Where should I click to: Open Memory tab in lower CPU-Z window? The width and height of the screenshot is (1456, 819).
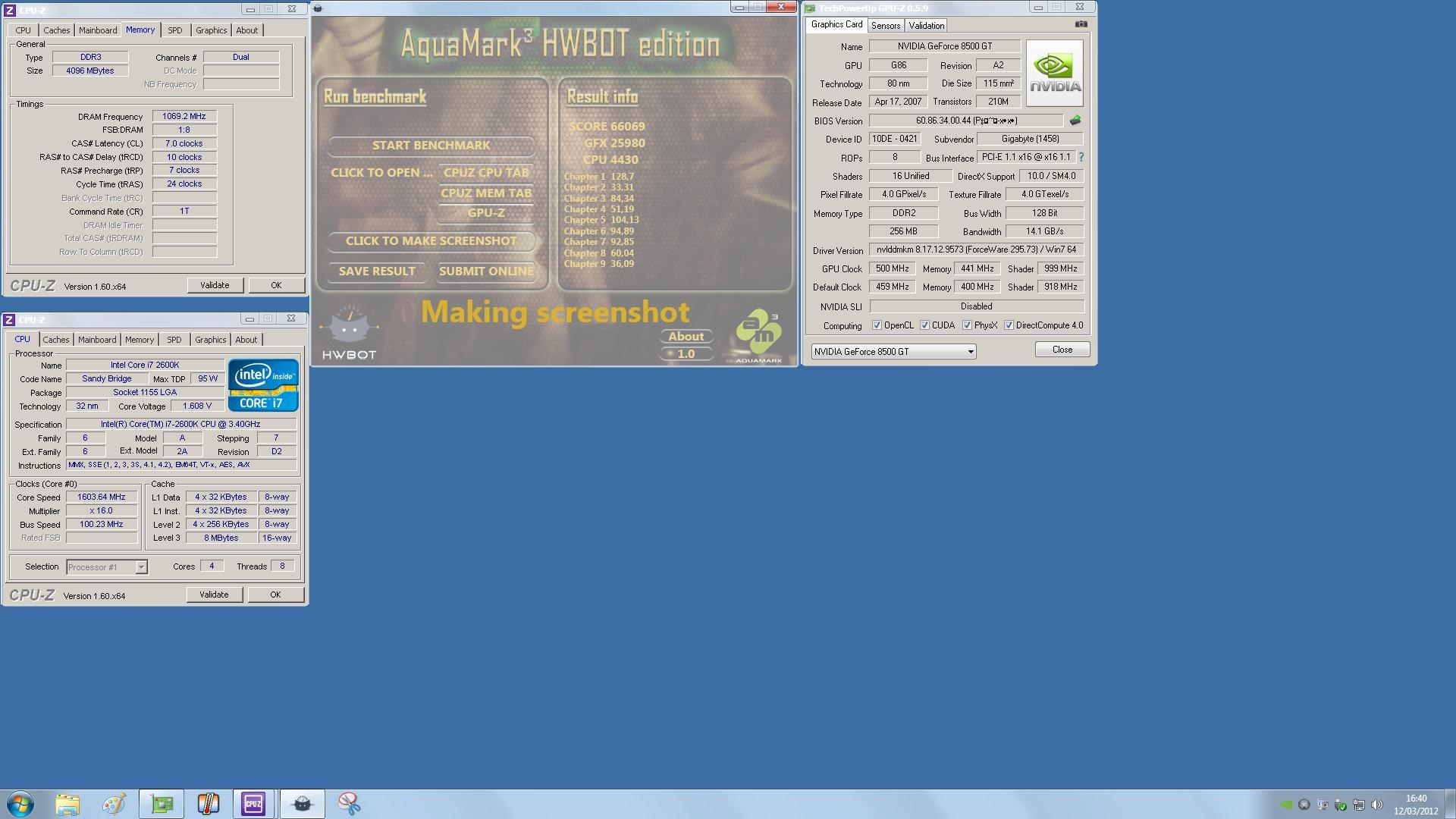[x=139, y=340]
